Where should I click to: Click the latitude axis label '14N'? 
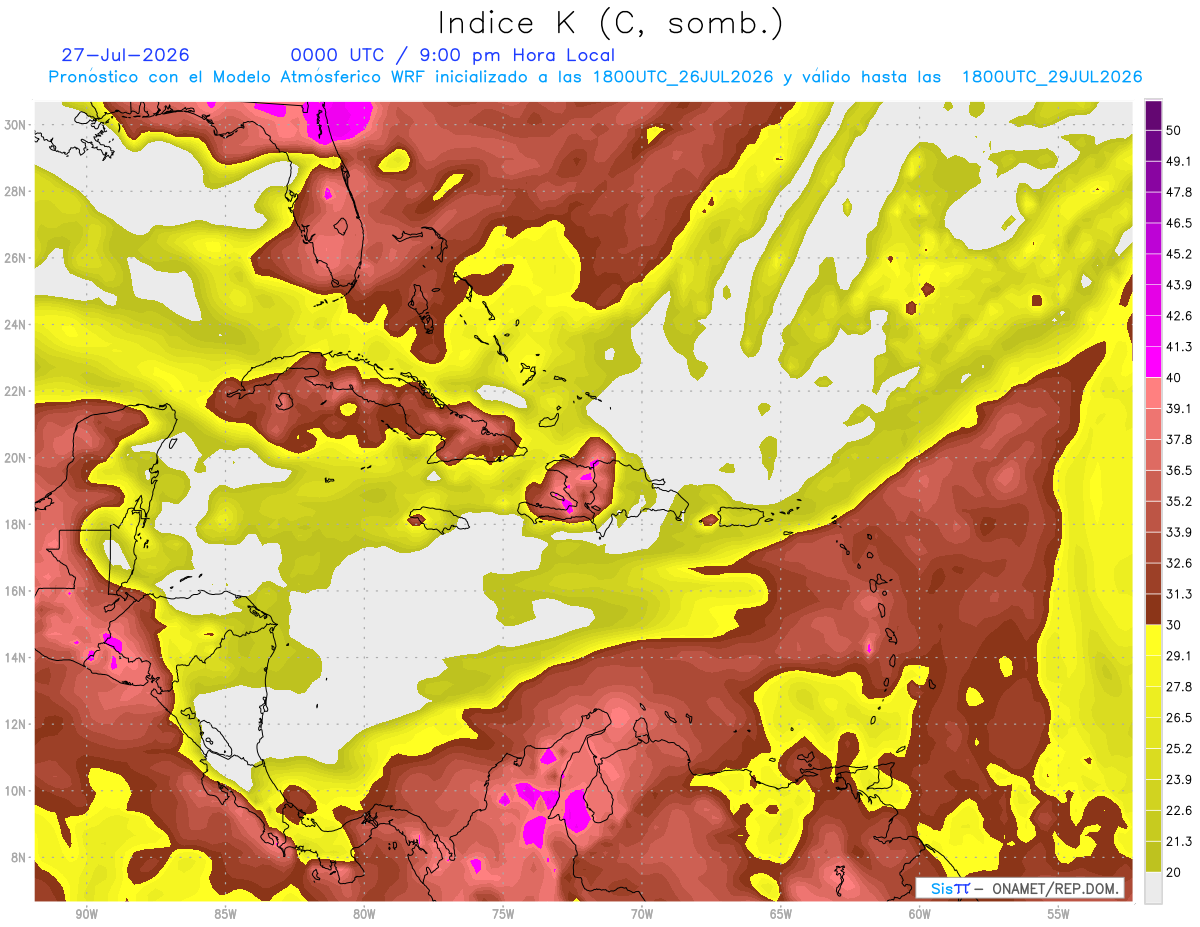15,658
